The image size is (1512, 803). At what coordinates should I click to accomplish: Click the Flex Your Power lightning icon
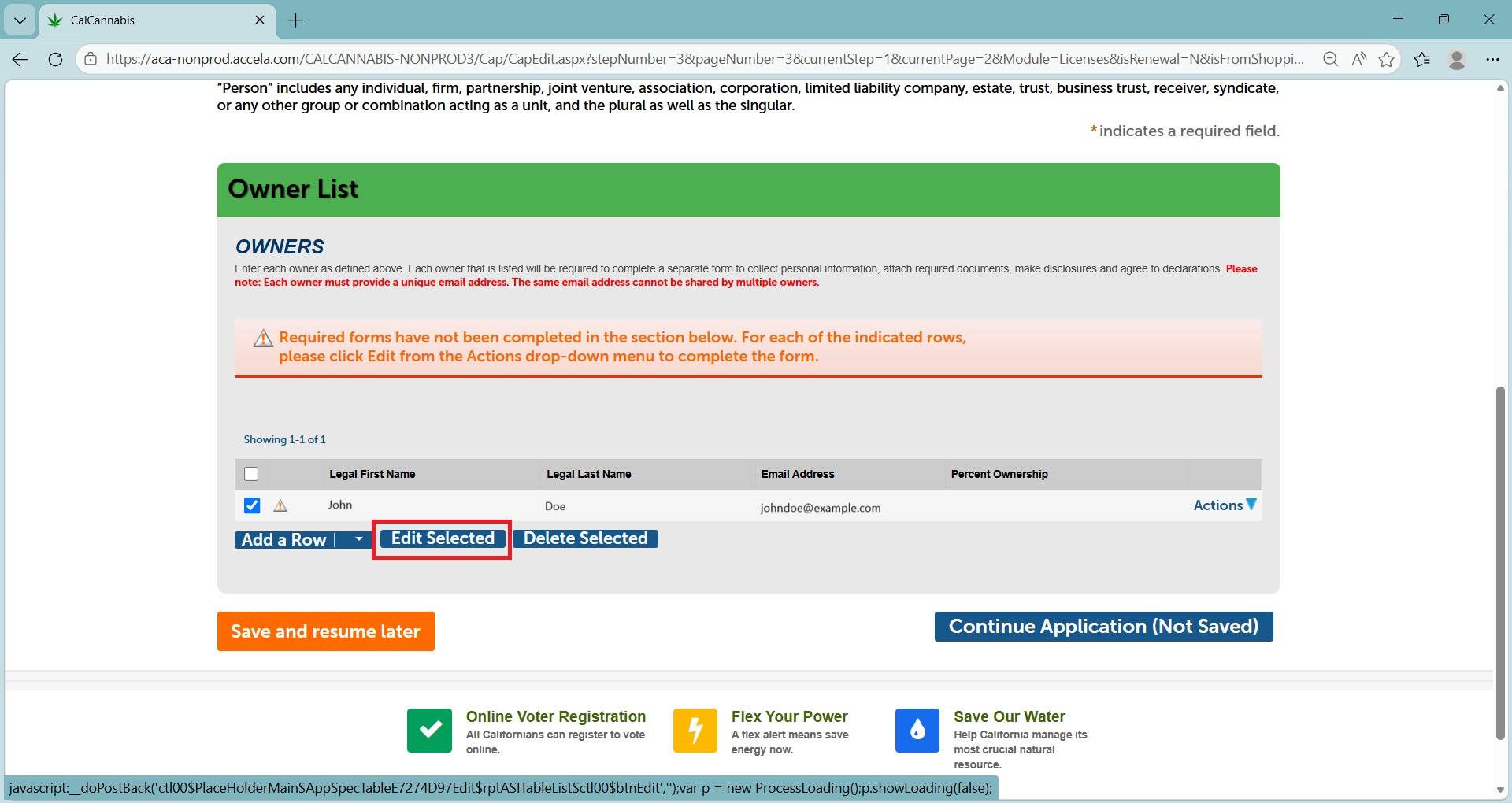point(695,731)
